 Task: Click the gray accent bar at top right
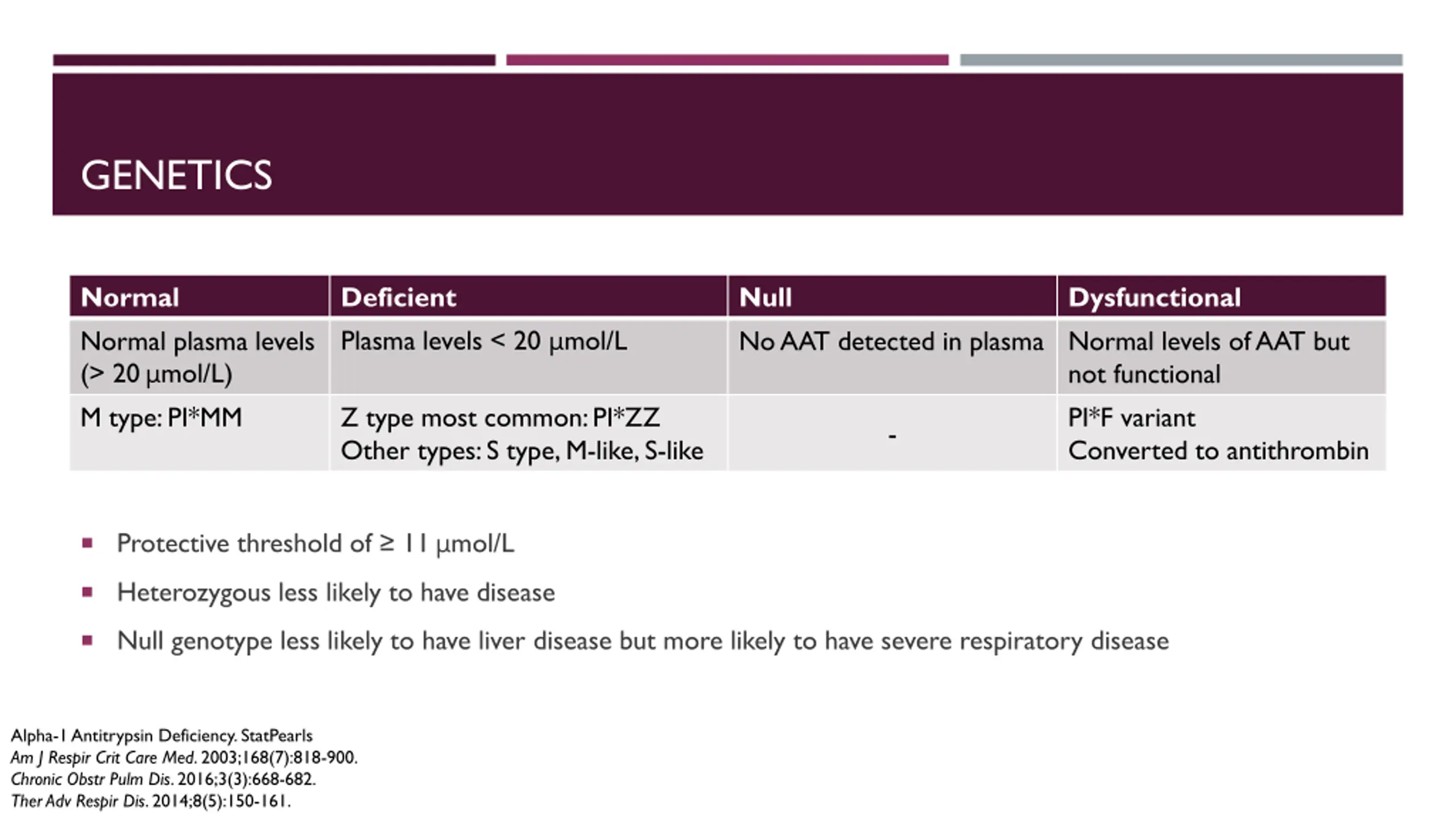coord(1181,60)
